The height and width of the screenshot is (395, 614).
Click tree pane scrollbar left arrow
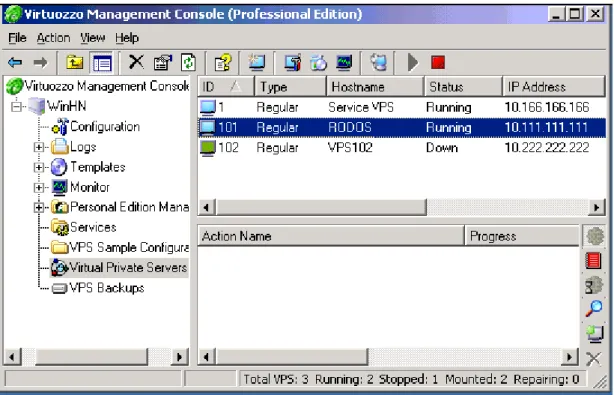tap(12, 357)
